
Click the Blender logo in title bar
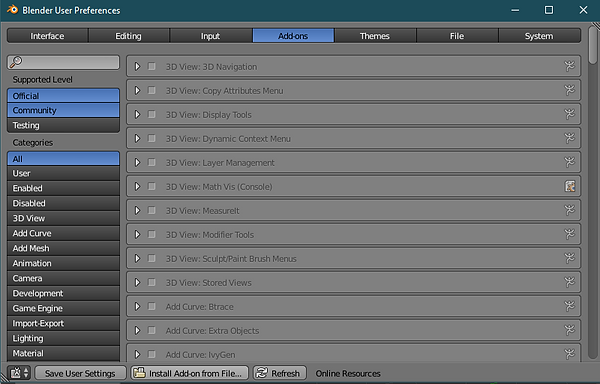tap(12, 10)
